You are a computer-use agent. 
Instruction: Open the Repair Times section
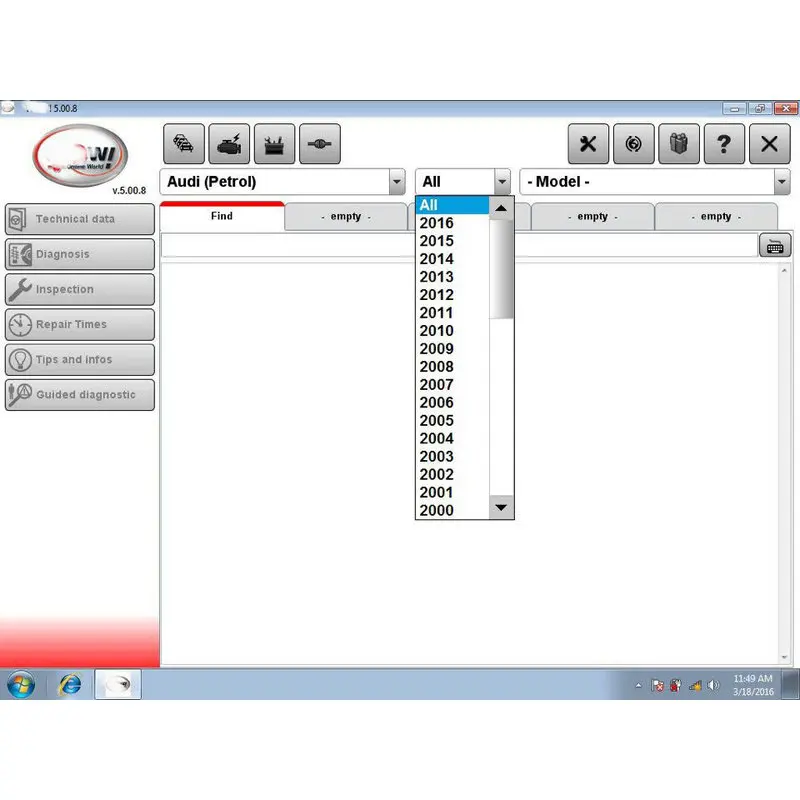click(x=80, y=324)
